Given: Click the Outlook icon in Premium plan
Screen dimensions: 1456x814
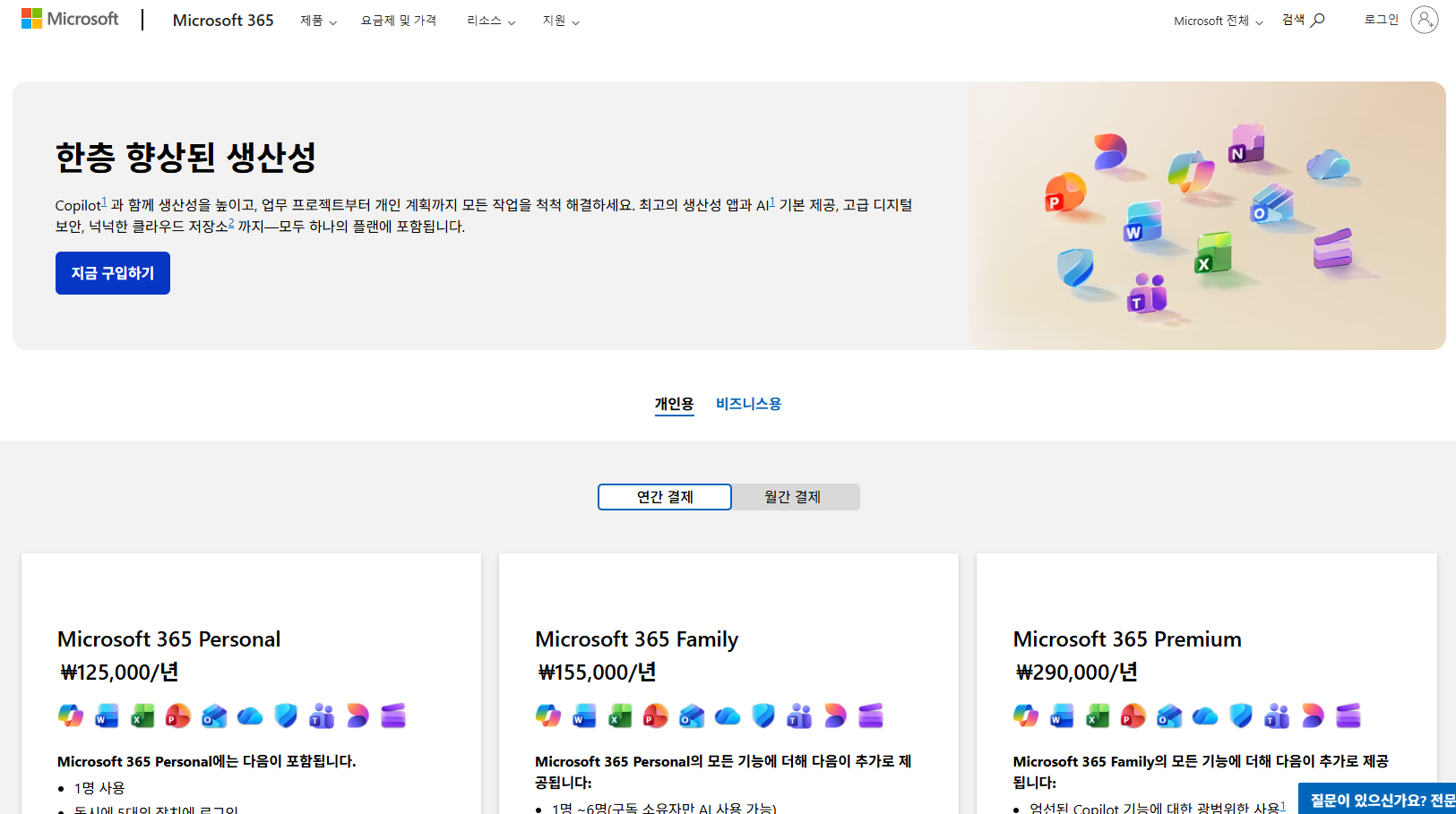Looking at the screenshot, I should (x=1169, y=715).
